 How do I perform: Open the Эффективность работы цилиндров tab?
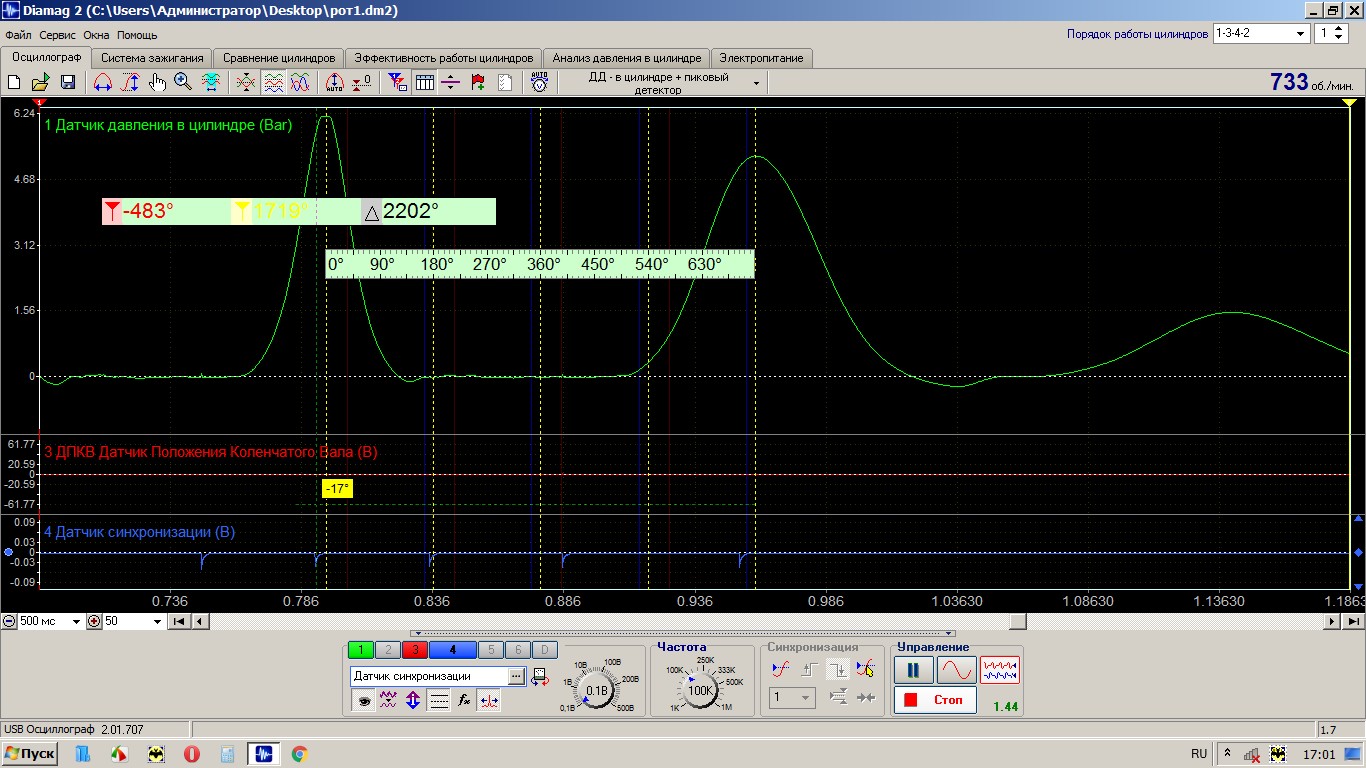(444, 58)
